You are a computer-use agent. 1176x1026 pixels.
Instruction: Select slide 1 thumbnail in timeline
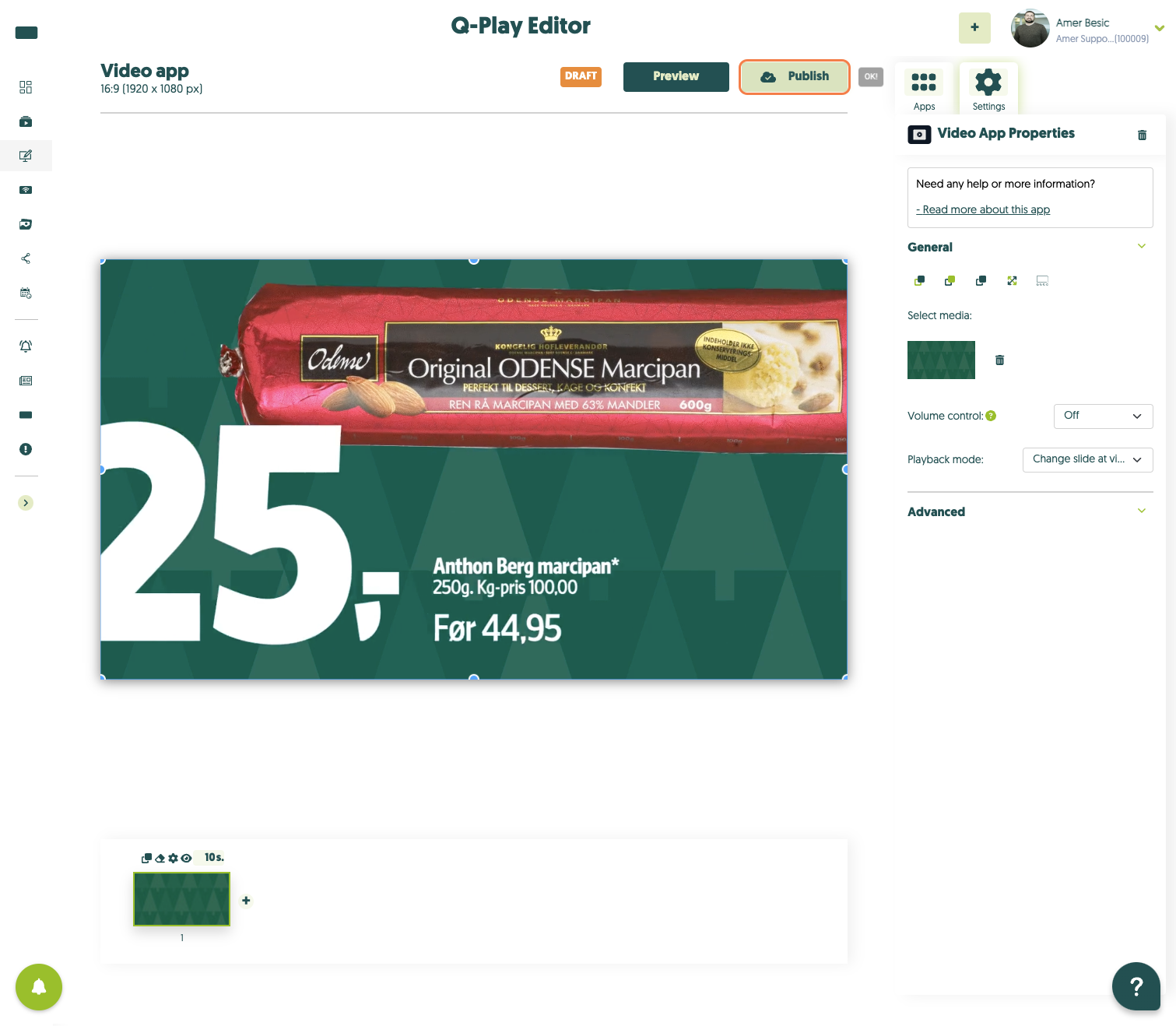click(x=182, y=899)
